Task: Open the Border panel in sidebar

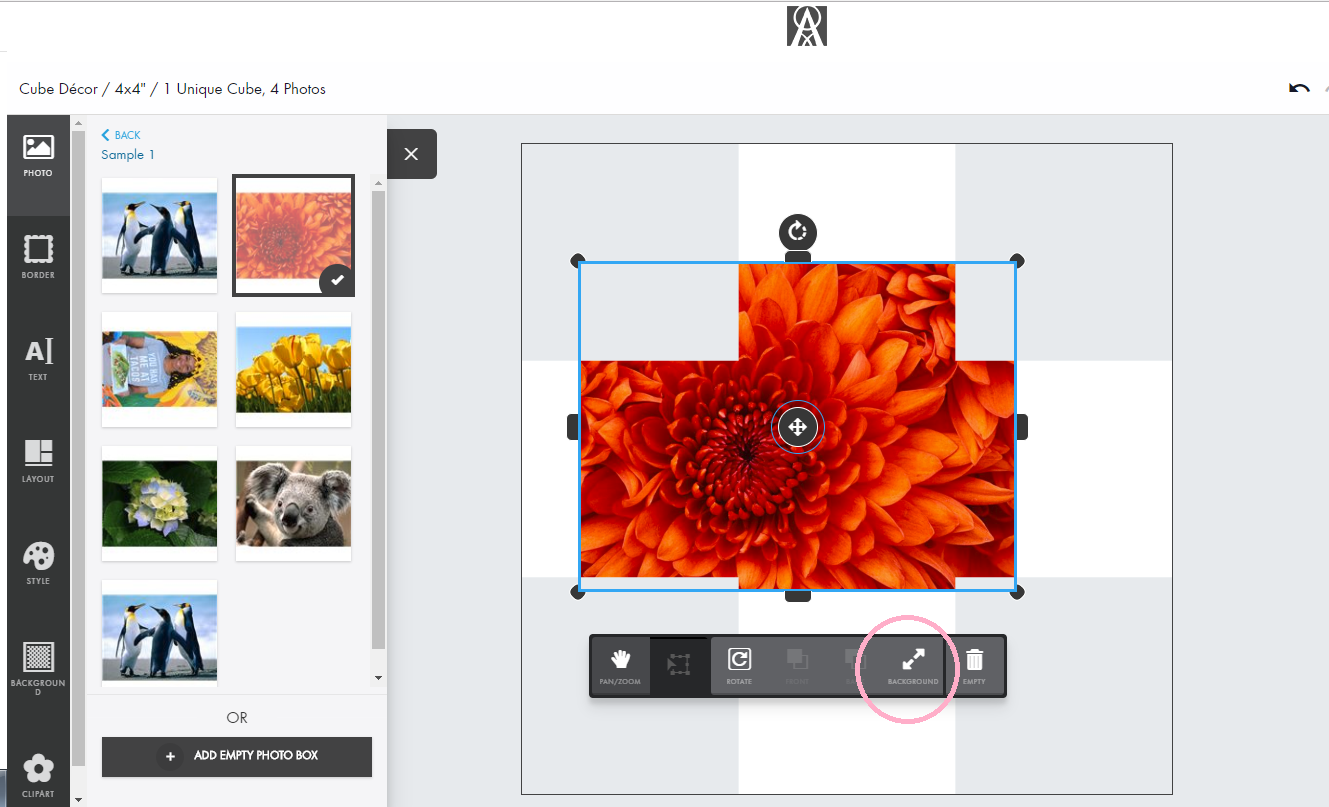Action: pos(38,257)
